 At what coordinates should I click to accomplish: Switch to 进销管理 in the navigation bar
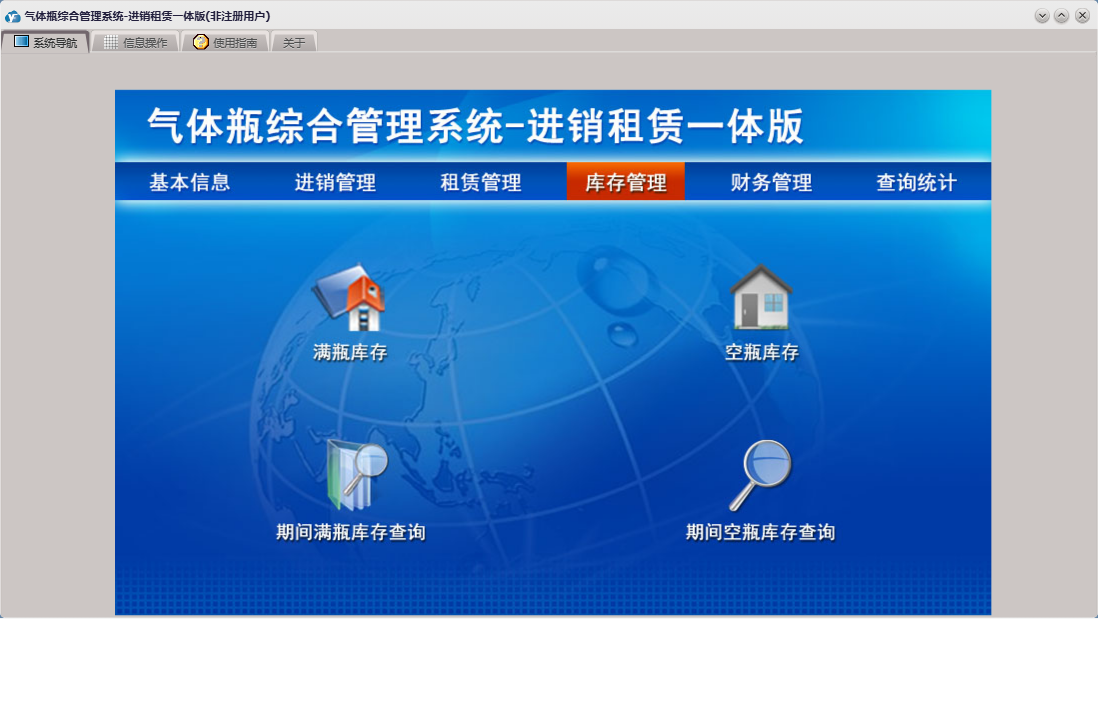[x=335, y=182]
